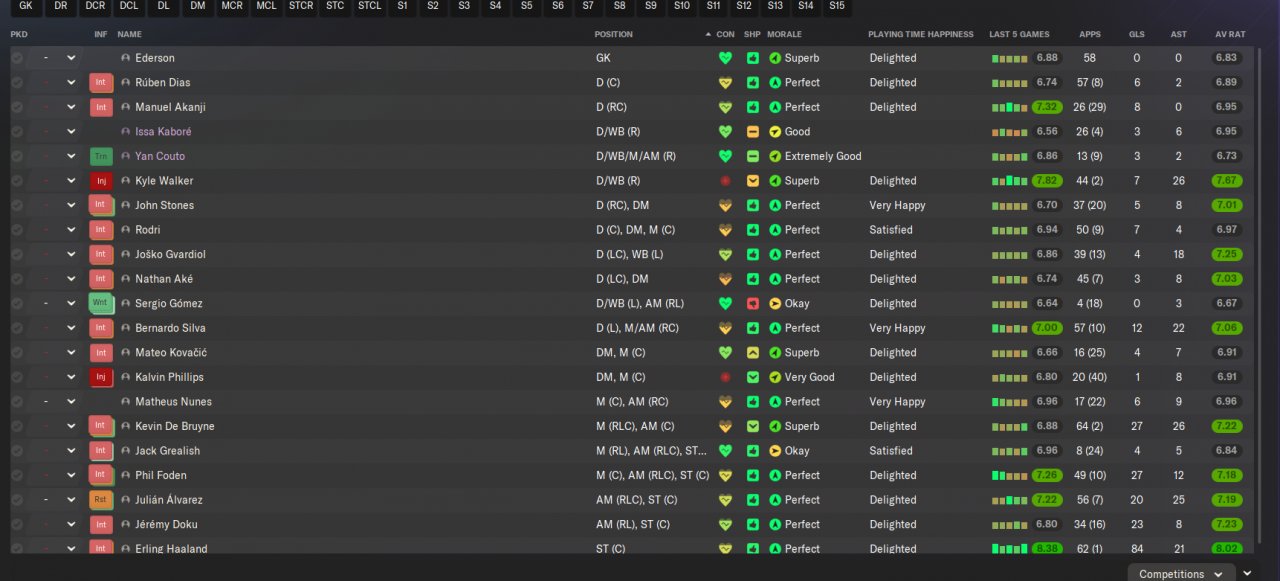The width and height of the screenshot is (1280, 581).
Task: Click profile icon beside Manuel Akanji's name
Action: [x=126, y=107]
